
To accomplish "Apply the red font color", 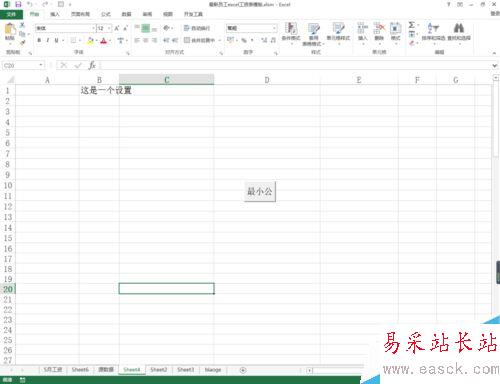I will click(103, 40).
